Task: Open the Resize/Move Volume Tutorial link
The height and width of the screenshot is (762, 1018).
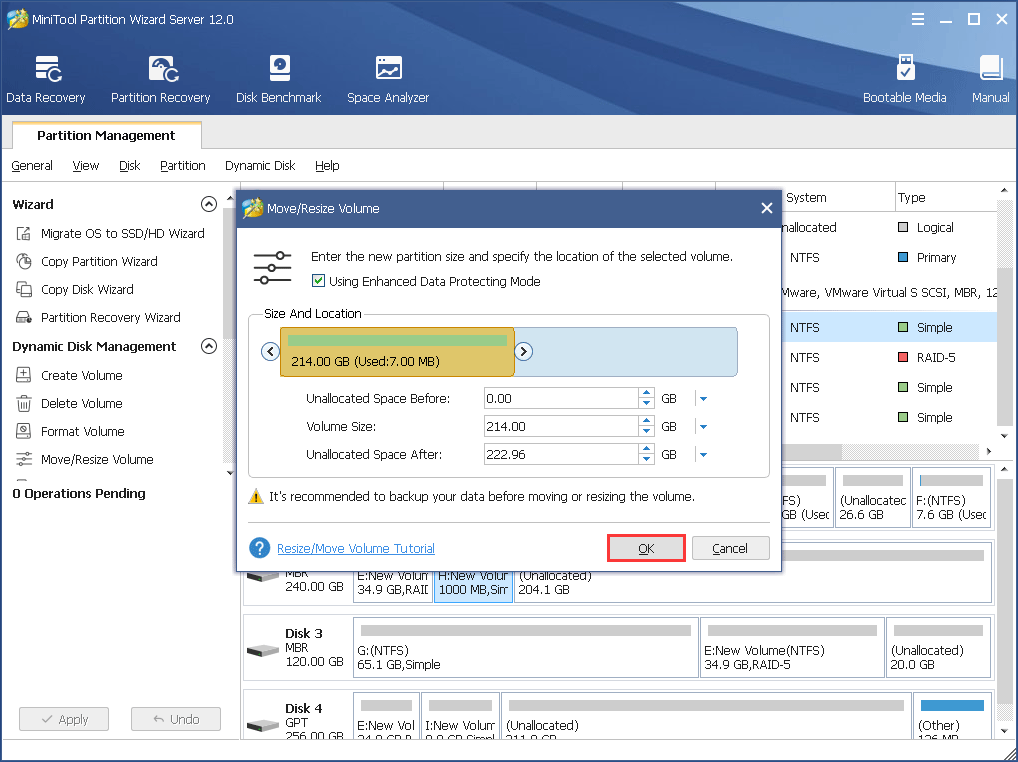Action: [356, 548]
